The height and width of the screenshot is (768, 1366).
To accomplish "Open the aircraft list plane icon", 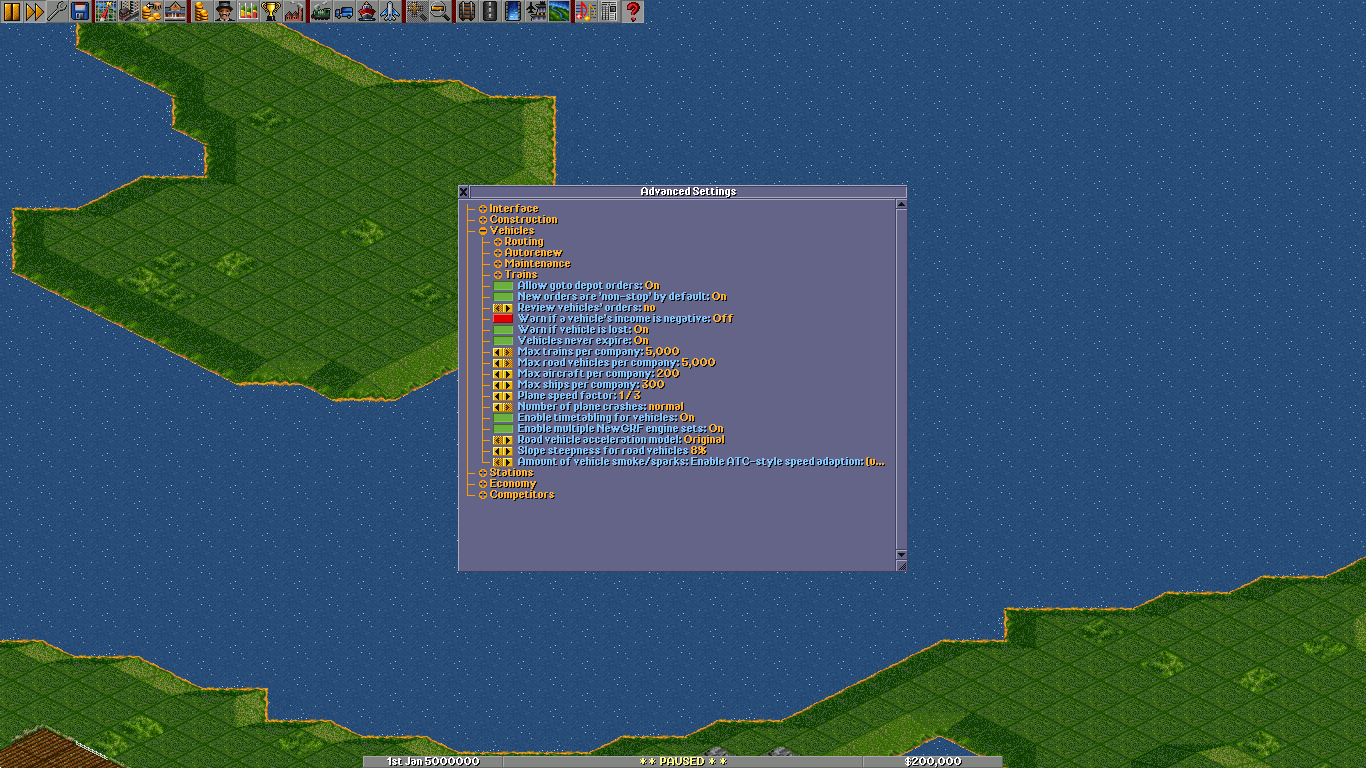I will [390, 12].
